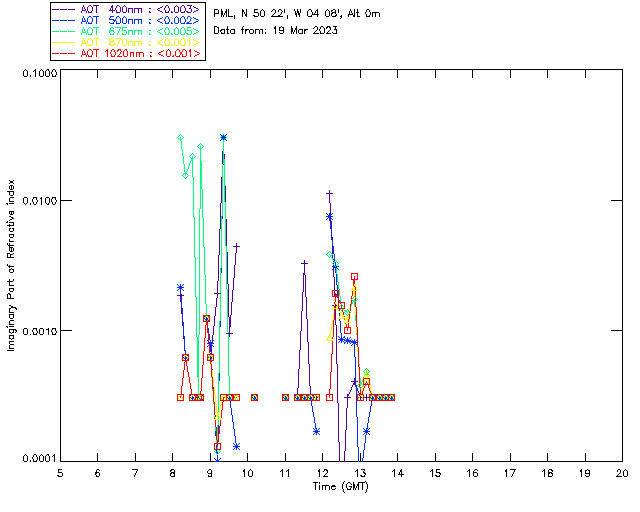The image size is (640, 512).
Task: Click x-axis tick label 20
Action: tap(622, 473)
